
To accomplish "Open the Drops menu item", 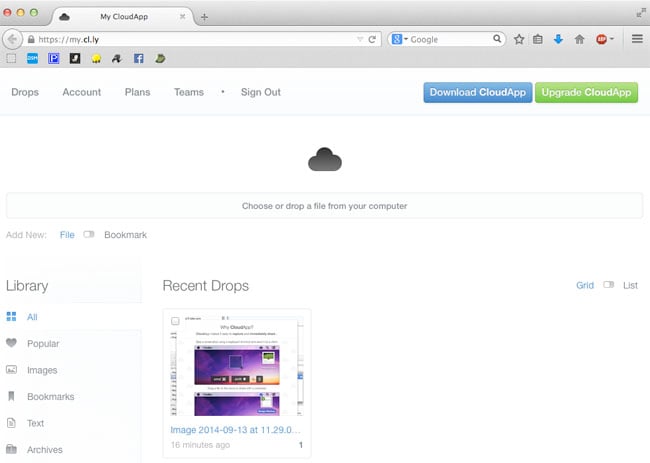I will pos(25,92).
